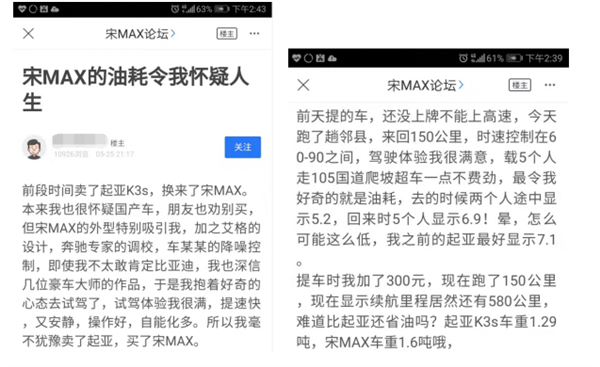
Task: Open the three-dot menu in the 下午2:39 screenshot
Action: coord(550,85)
